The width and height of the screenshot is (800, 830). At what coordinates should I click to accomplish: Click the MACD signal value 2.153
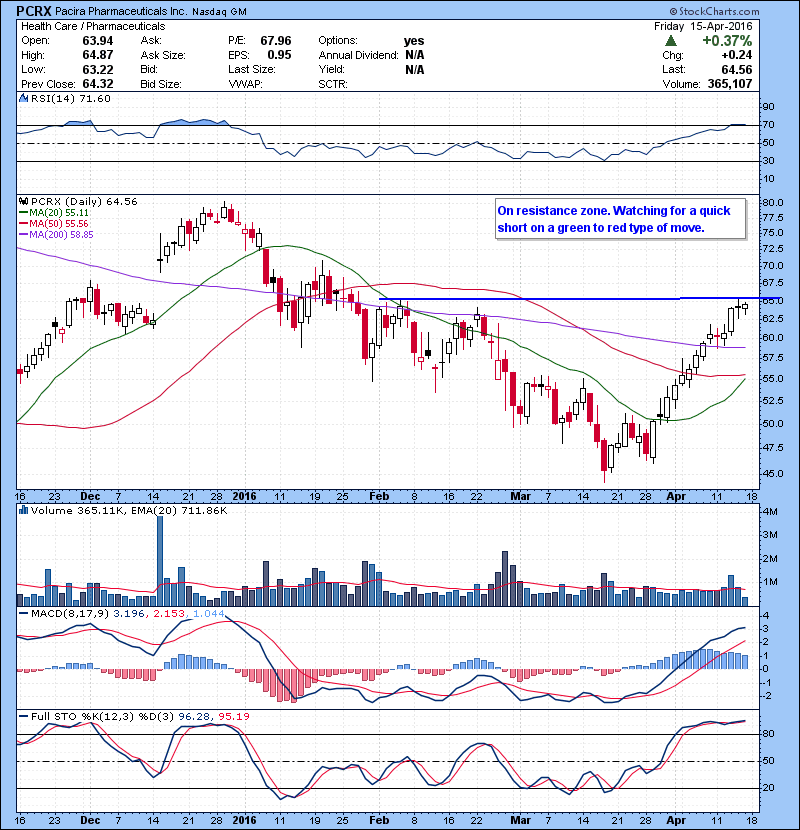point(169,614)
